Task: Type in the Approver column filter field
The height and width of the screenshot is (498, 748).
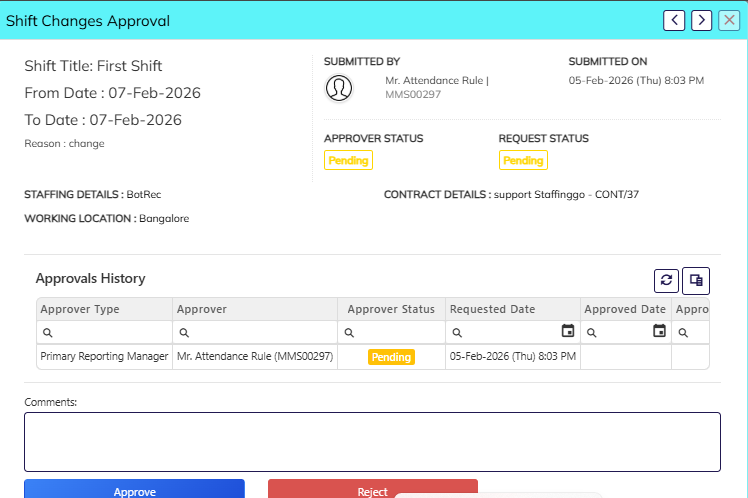Action: point(262,332)
